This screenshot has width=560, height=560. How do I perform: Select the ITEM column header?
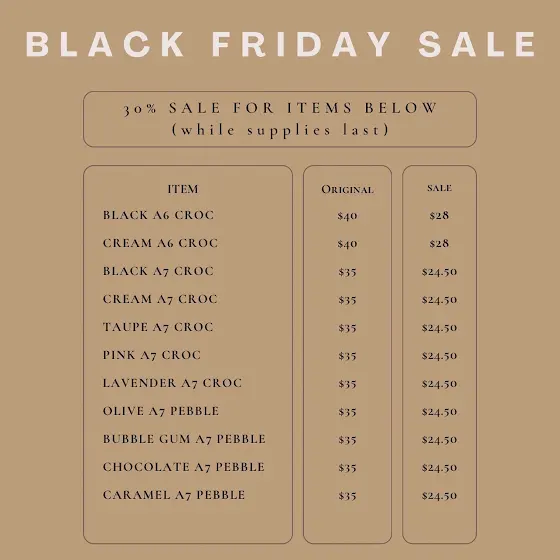pyautogui.click(x=183, y=189)
